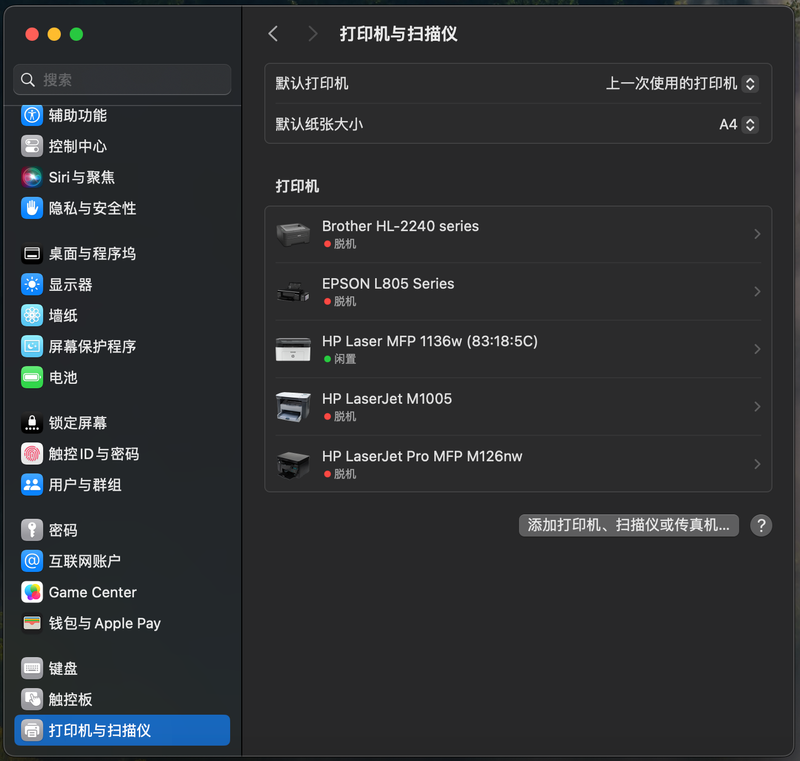Viewport: 800px width, 761px height.
Task: Click the Brother HL-2240 printer icon
Action: (293, 234)
